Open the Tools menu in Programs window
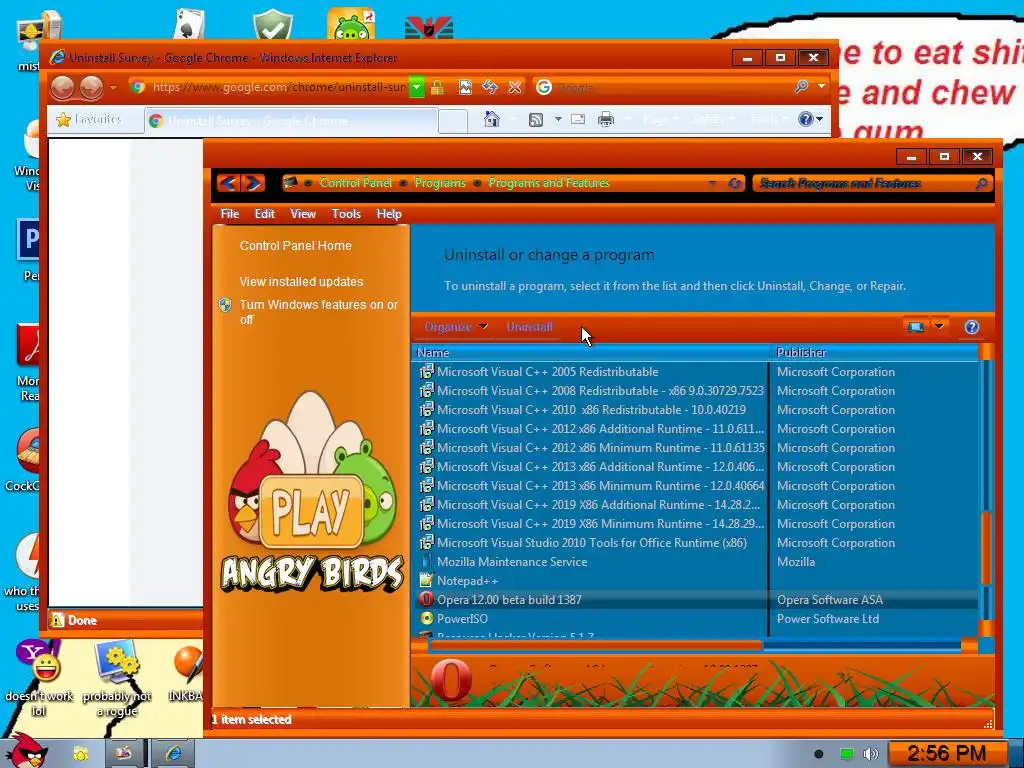This screenshot has height=768, width=1024. [346, 214]
